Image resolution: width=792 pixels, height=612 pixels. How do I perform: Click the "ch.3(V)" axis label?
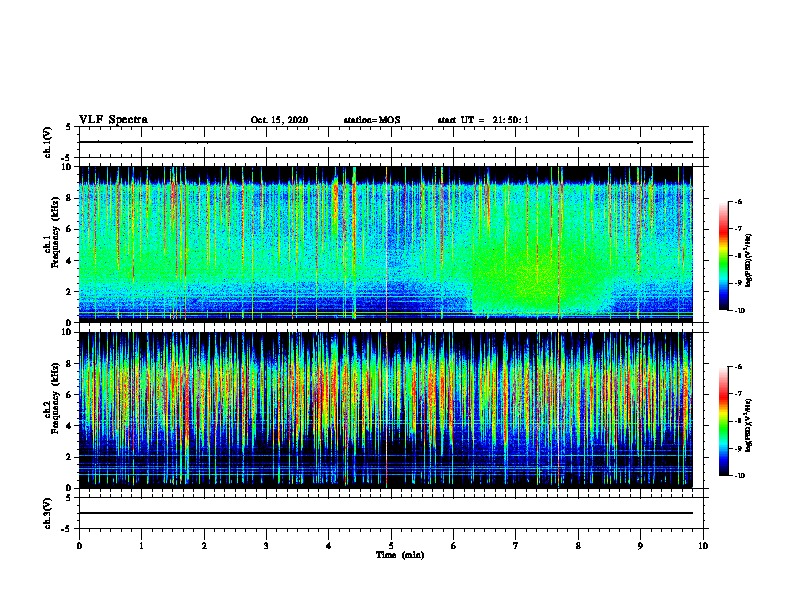click(47, 513)
